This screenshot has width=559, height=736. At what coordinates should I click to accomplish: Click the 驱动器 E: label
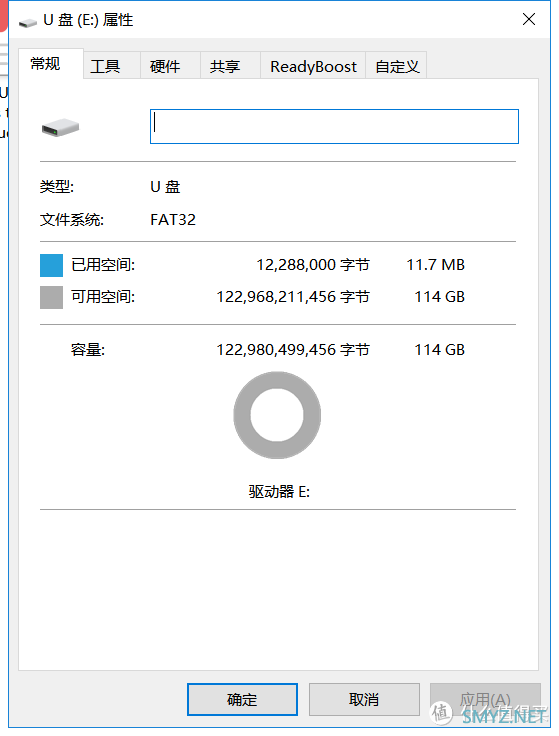[x=279, y=491]
